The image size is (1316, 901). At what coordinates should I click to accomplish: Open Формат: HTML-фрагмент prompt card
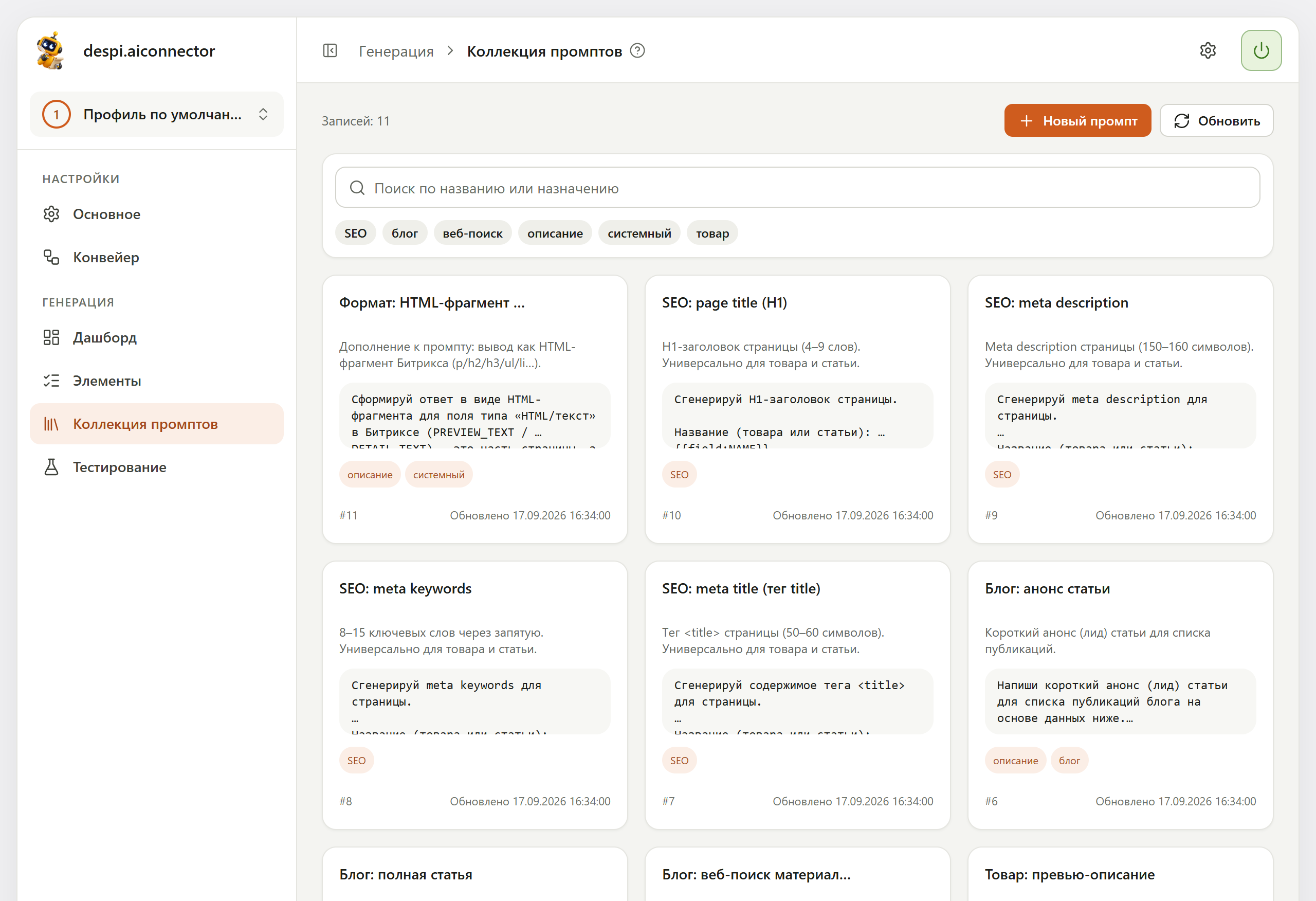point(474,410)
